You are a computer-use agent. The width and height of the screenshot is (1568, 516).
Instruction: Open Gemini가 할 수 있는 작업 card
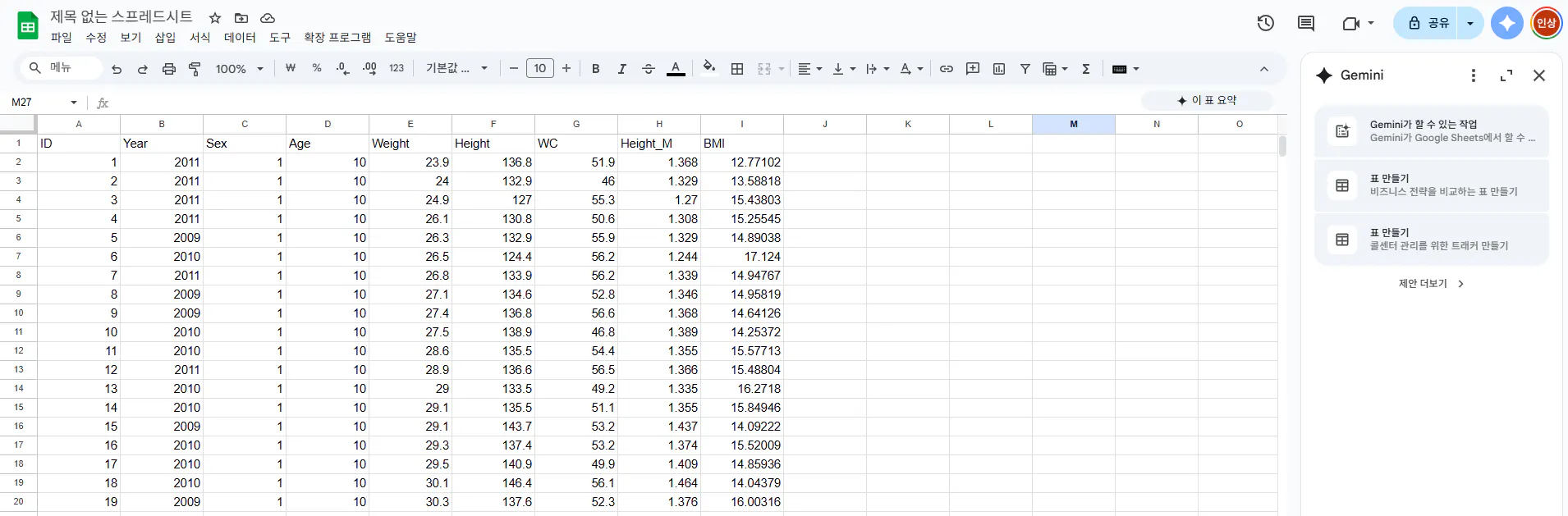[x=1432, y=131]
